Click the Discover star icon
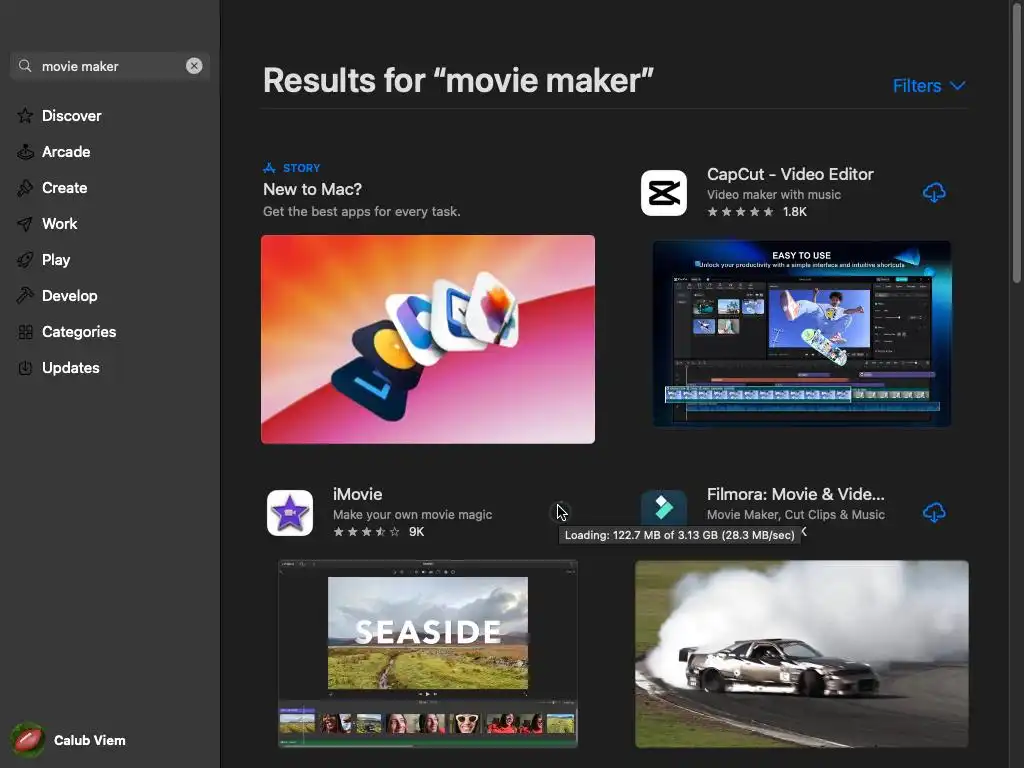This screenshot has width=1024, height=768. (25, 116)
